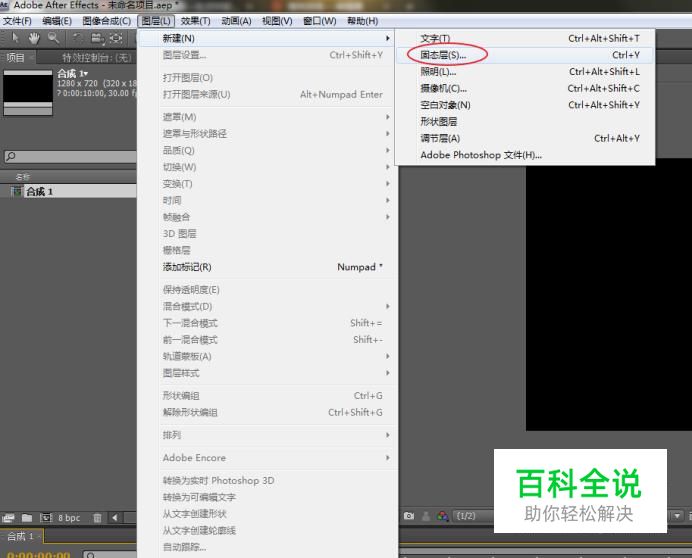This screenshot has height=558, width=692.
Task: Expand the 遮罩(M) submenu
Action: coord(267,117)
